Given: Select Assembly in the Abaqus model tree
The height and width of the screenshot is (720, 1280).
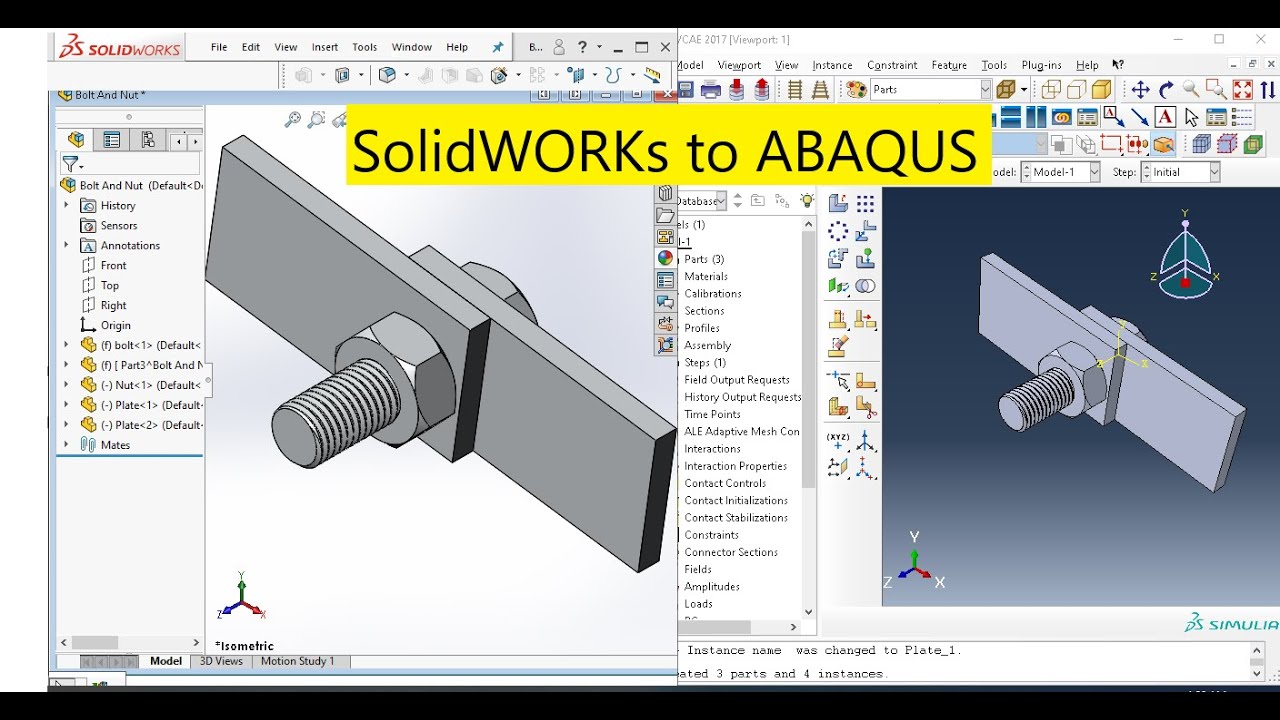Looking at the screenshot, I should 708,345.
